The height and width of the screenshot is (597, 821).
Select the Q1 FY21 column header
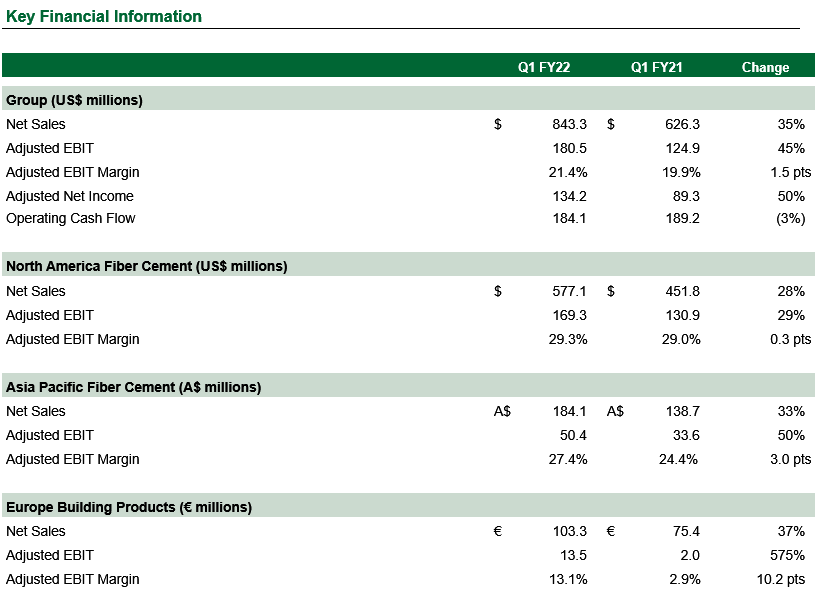657,68
